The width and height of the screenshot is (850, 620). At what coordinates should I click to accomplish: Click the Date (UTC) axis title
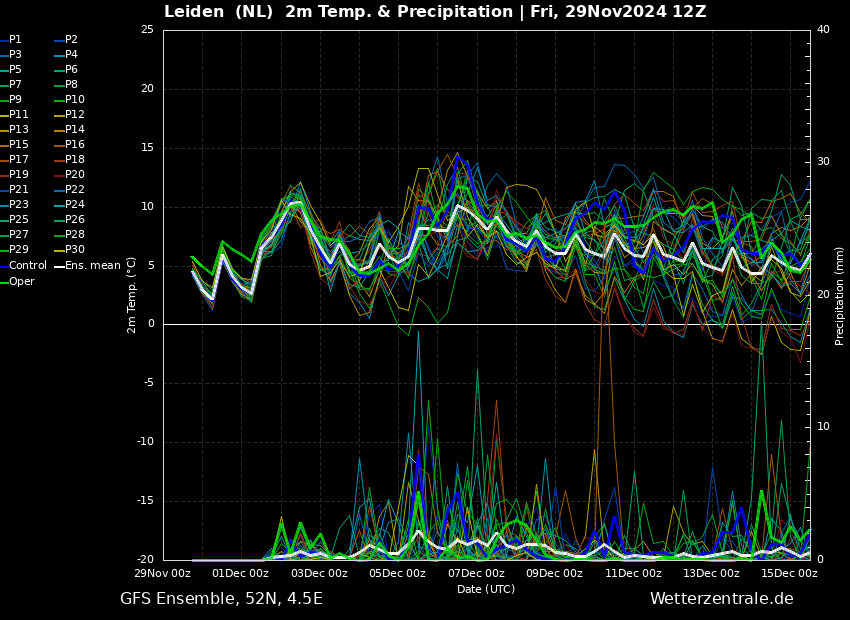(x=486, y=589)
